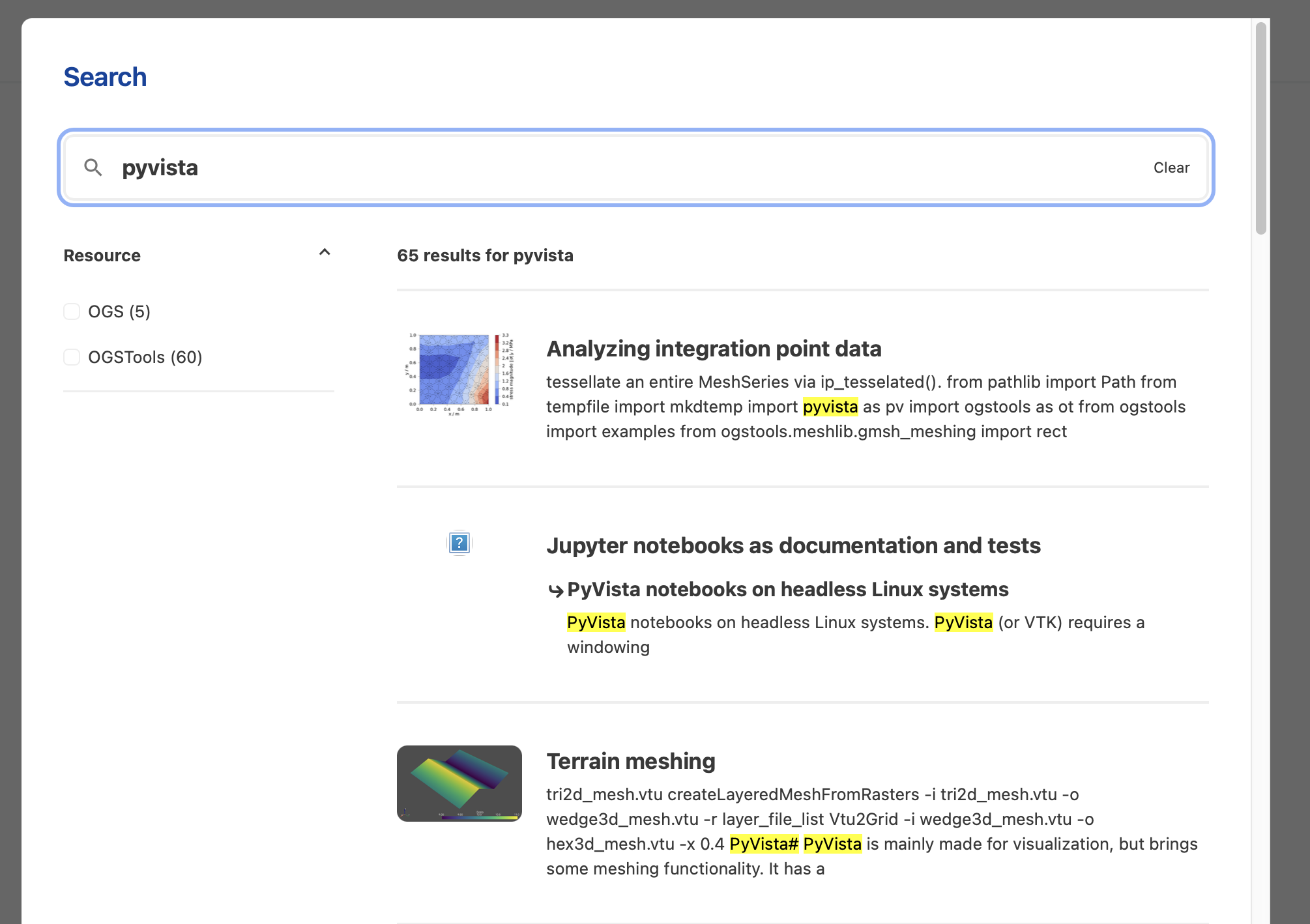This screenshot has width=1310, height=924.
Task: Click the Terrain meshing snippet text
Action: tap(872, 831)
